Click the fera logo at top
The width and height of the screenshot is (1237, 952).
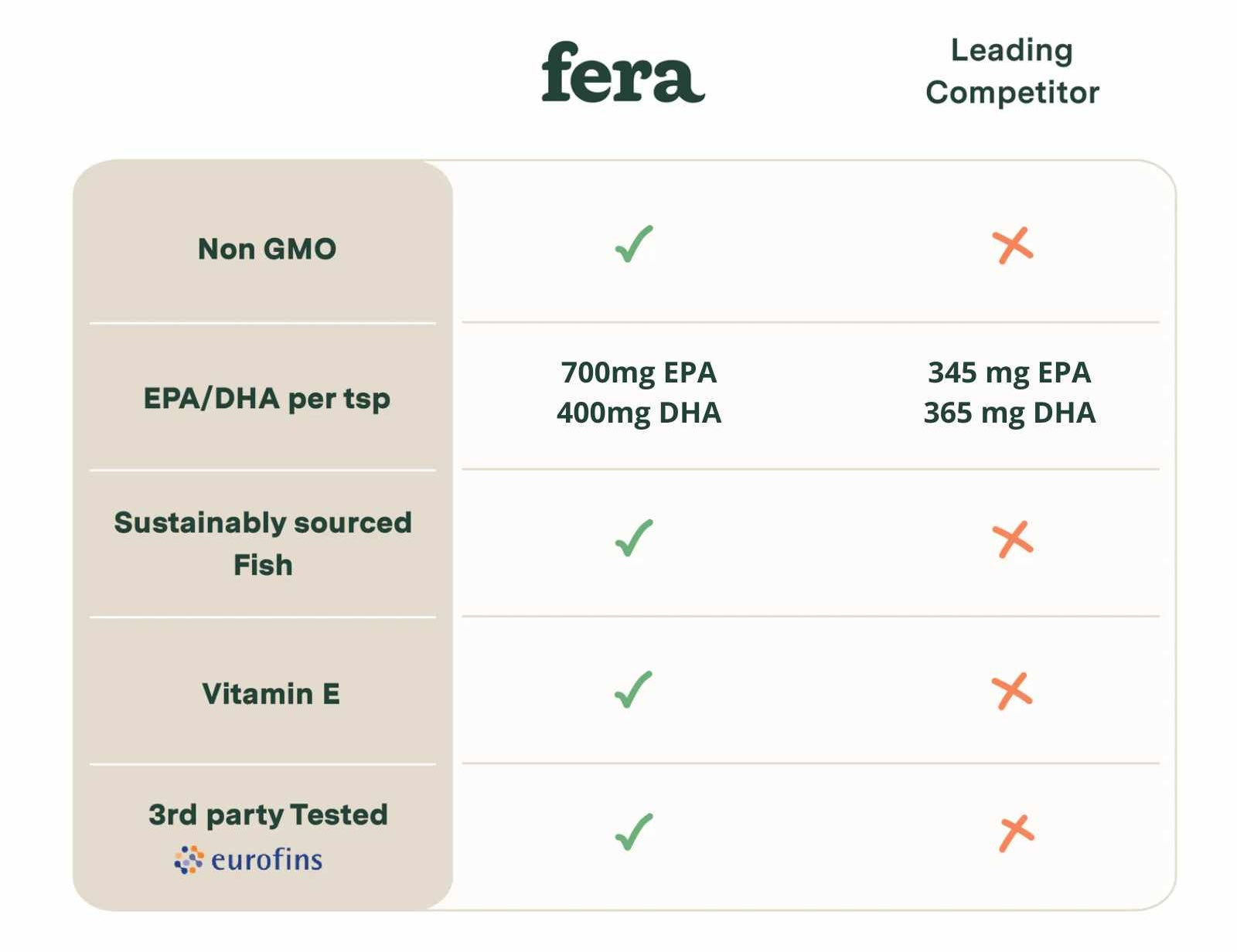click(622, 73)
